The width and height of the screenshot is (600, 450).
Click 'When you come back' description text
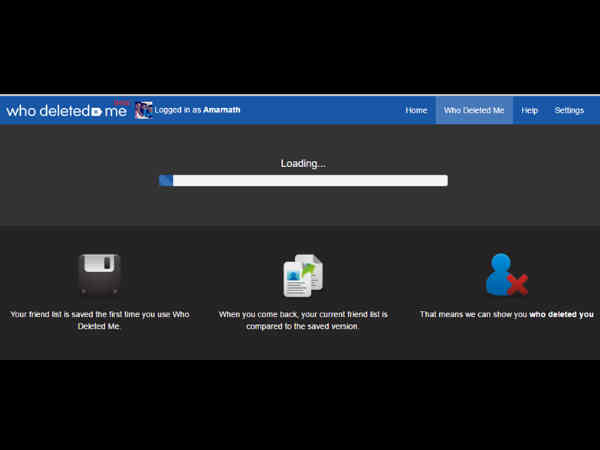[x=303, y=320]
